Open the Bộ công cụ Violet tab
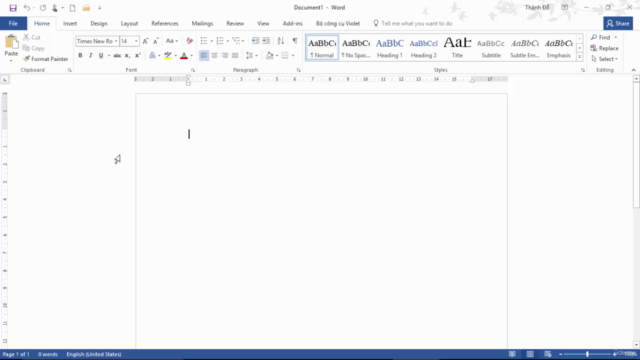Viewport: 640px width, 360px height. pos(338,23)
